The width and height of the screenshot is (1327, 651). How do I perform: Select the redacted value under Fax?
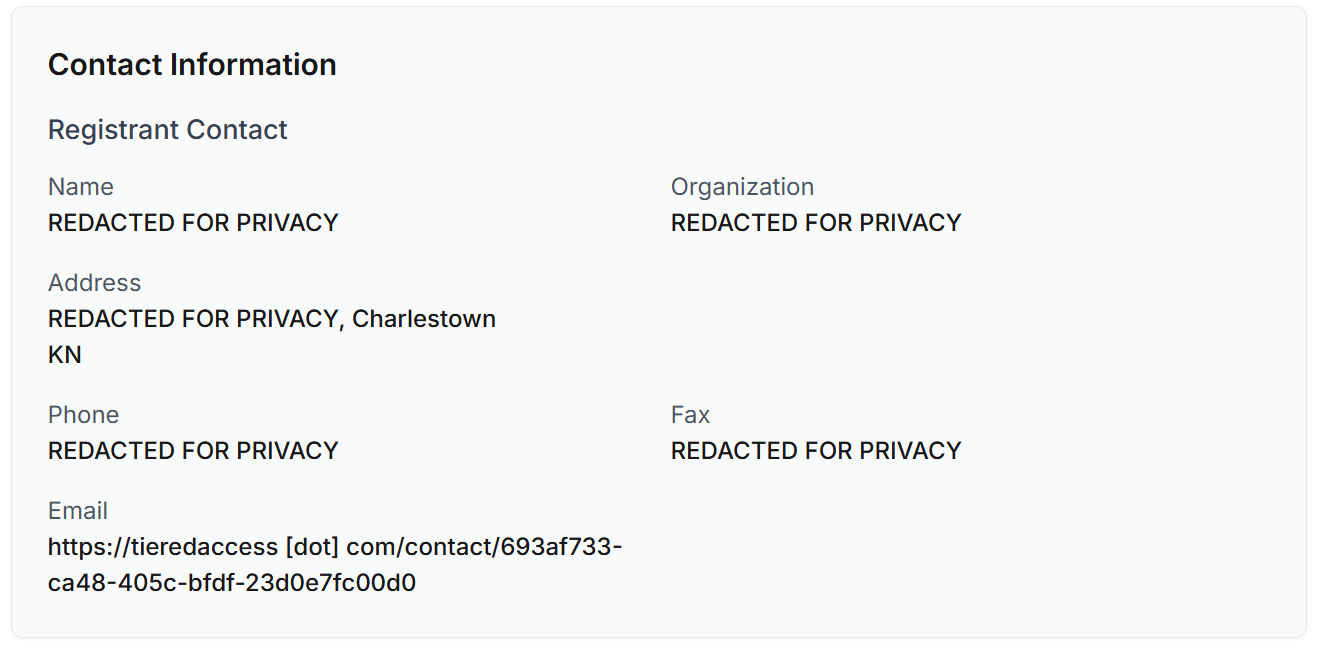point(816,451)
